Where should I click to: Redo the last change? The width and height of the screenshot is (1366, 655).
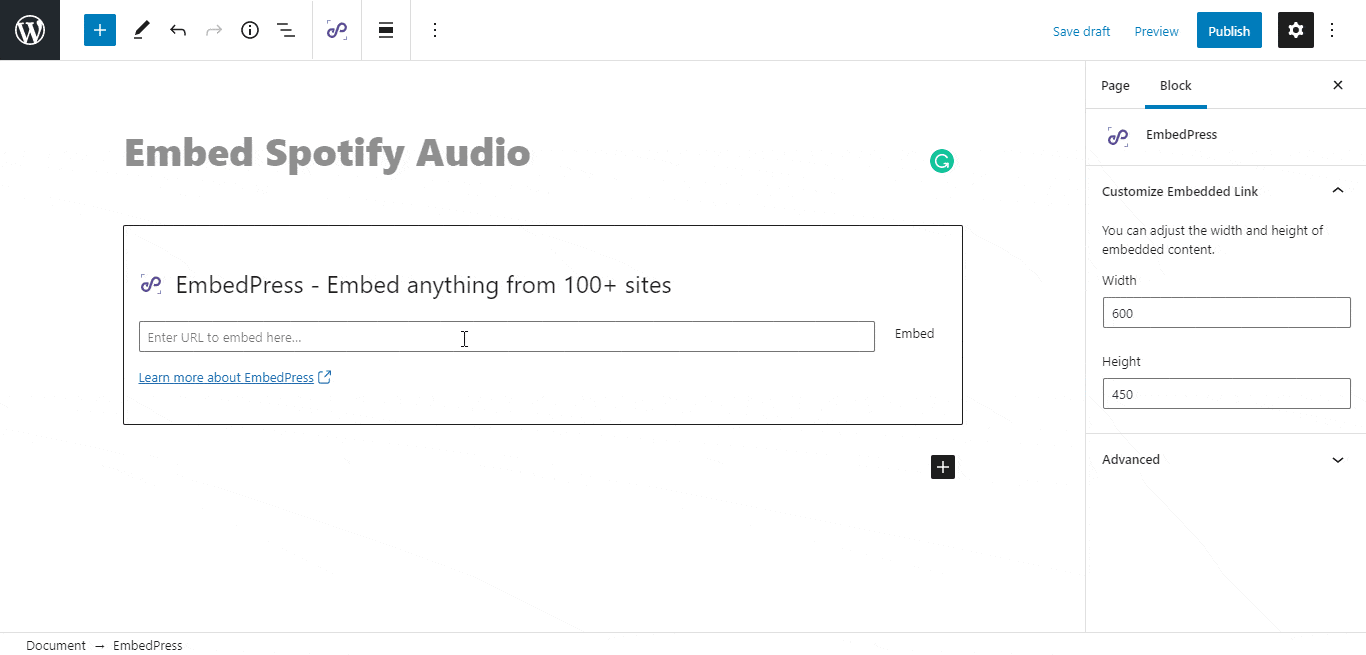[x=214, y=30]
